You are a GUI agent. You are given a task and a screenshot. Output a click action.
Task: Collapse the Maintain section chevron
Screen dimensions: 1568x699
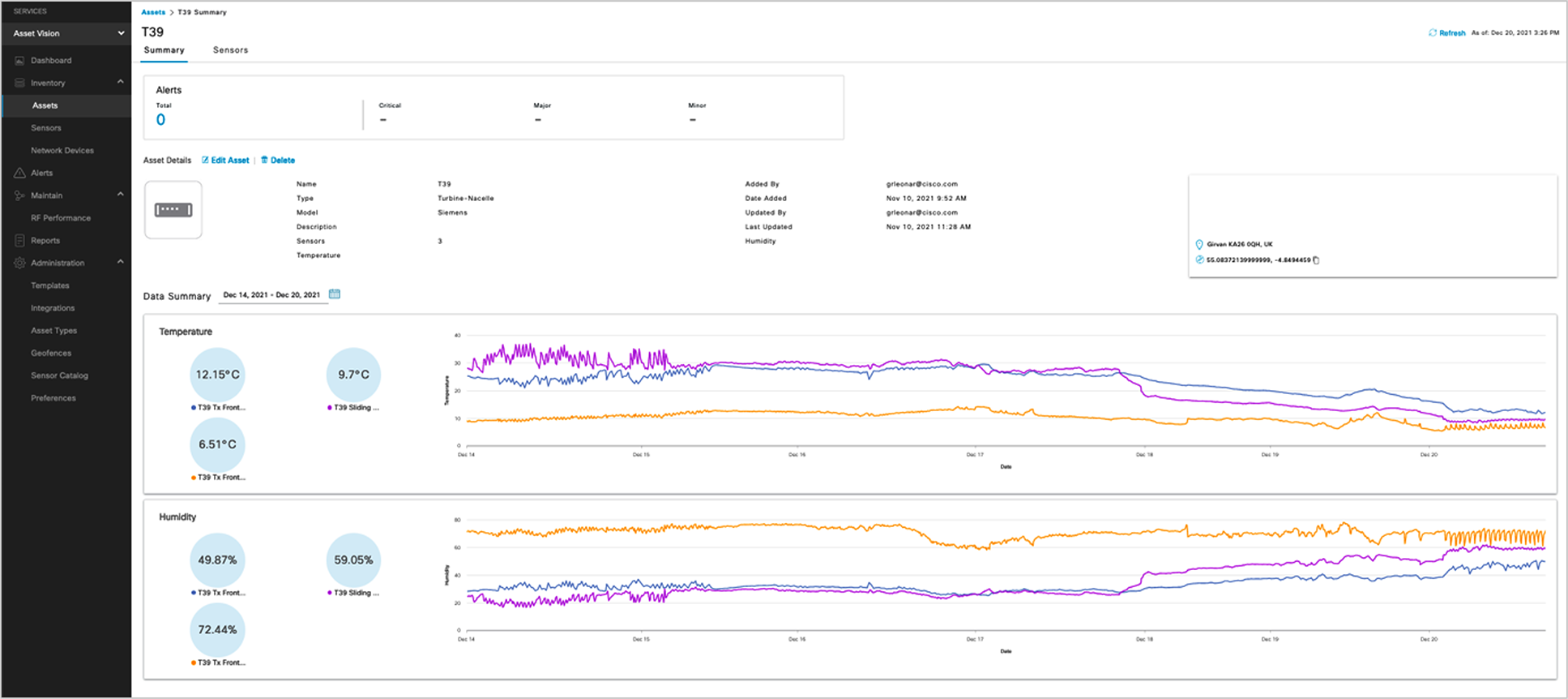coord(121,195)
